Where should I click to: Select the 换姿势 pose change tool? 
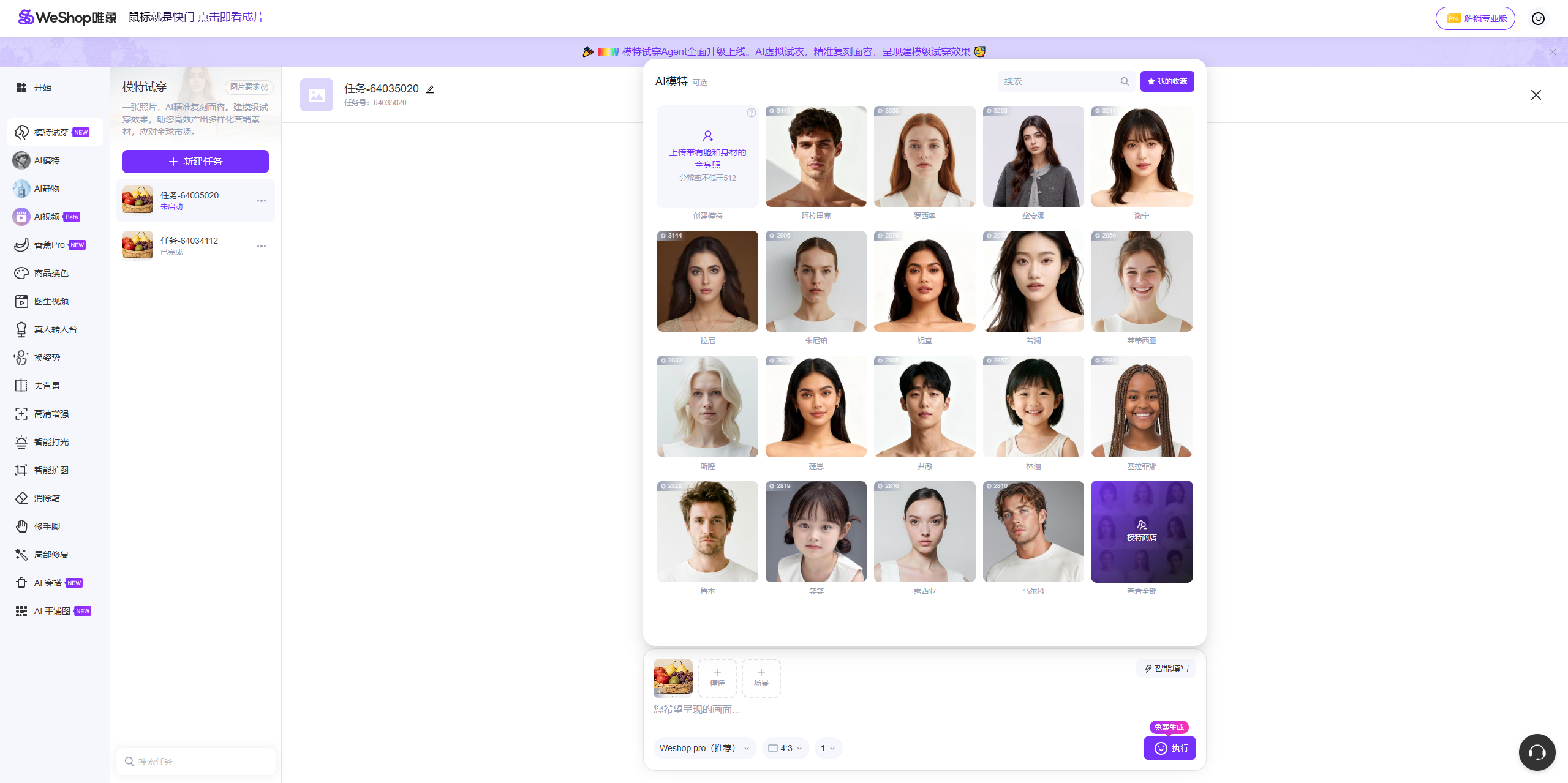point(47,357)
